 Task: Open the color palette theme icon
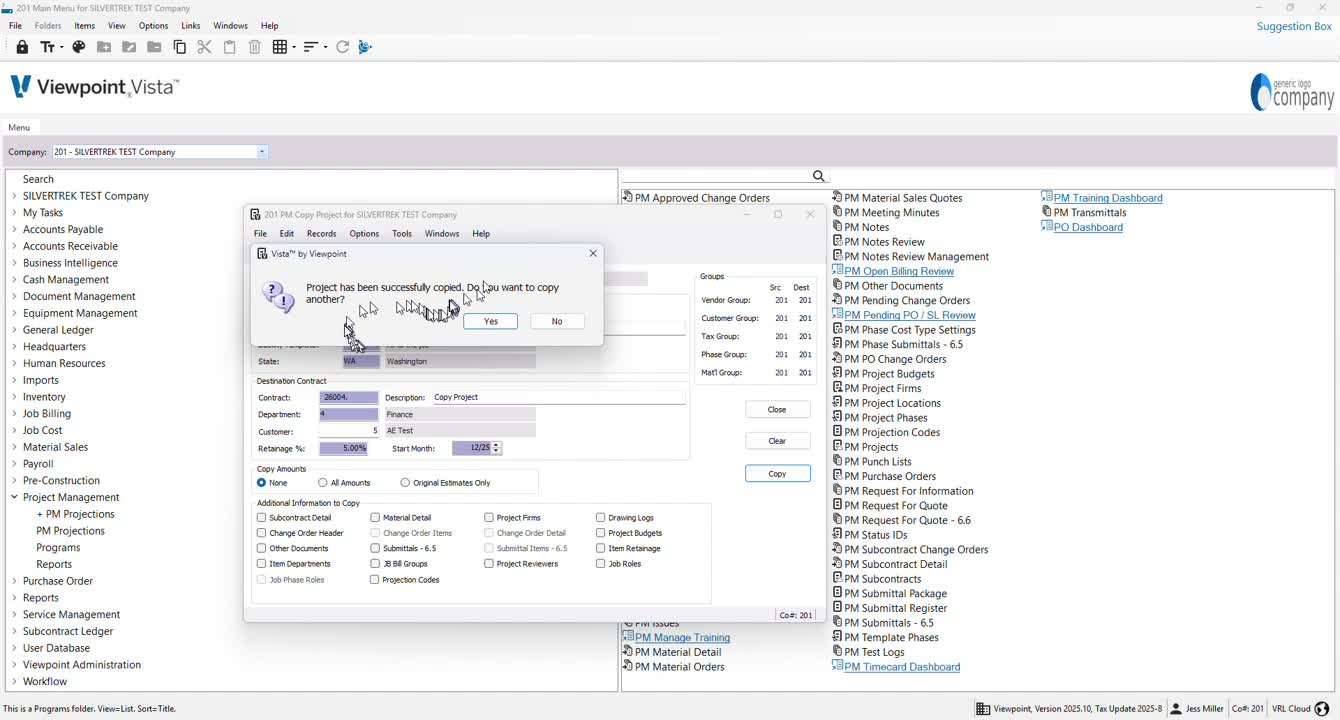(x=79, y=47)
